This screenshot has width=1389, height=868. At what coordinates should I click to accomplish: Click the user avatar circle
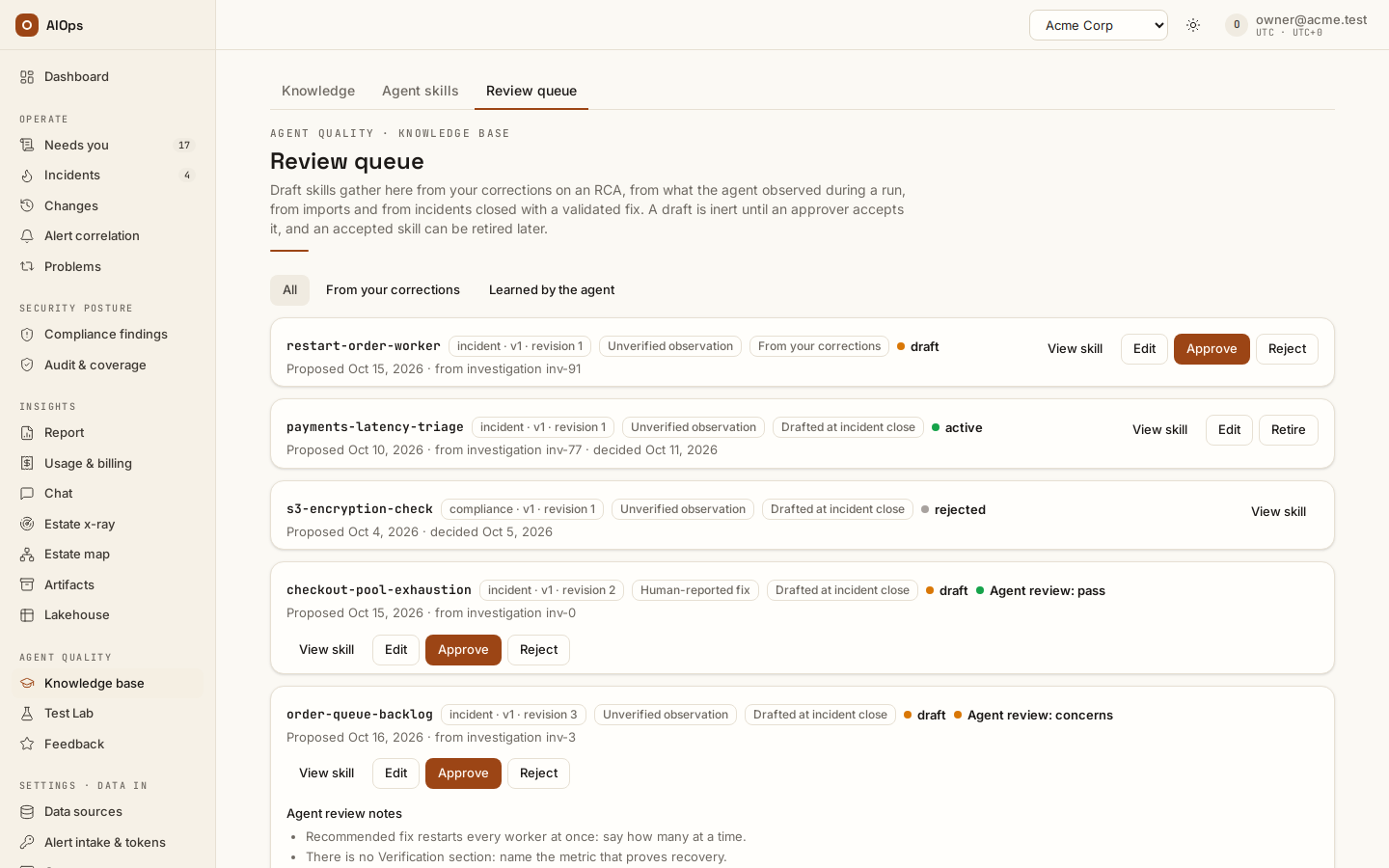[1237, 25]
